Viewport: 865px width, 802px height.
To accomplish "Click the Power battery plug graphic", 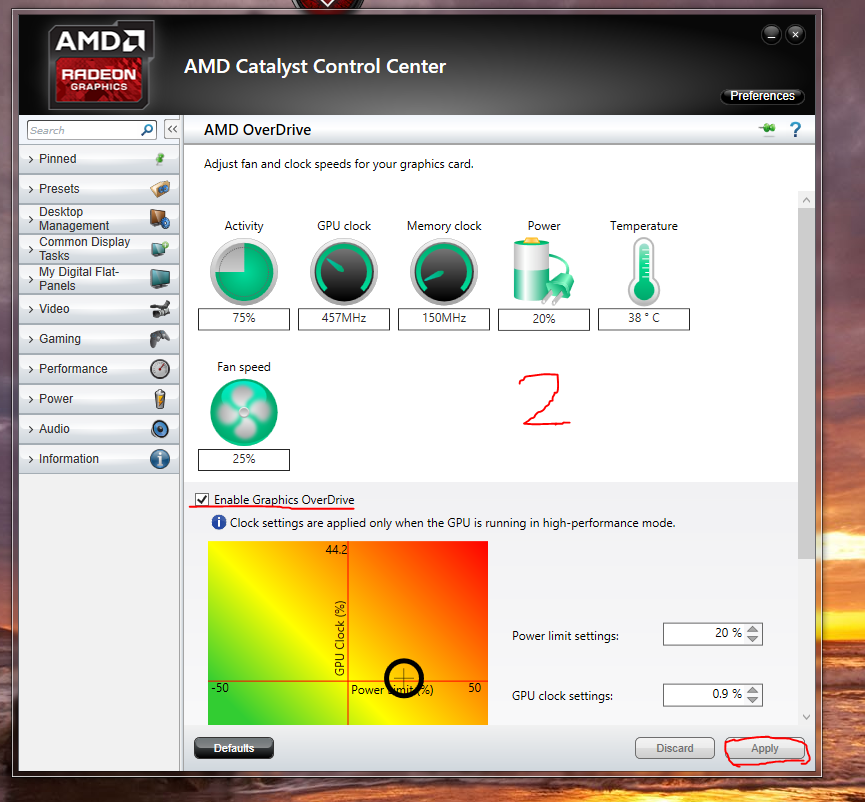I will [543, 271].
